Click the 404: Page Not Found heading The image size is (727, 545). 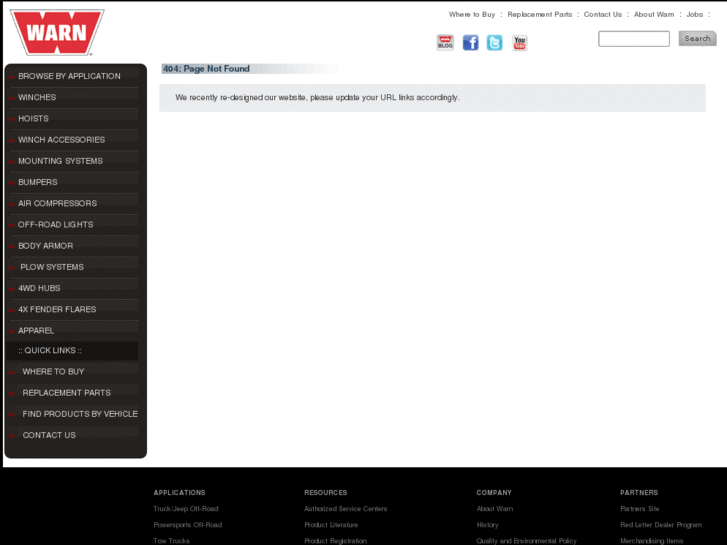206,69
